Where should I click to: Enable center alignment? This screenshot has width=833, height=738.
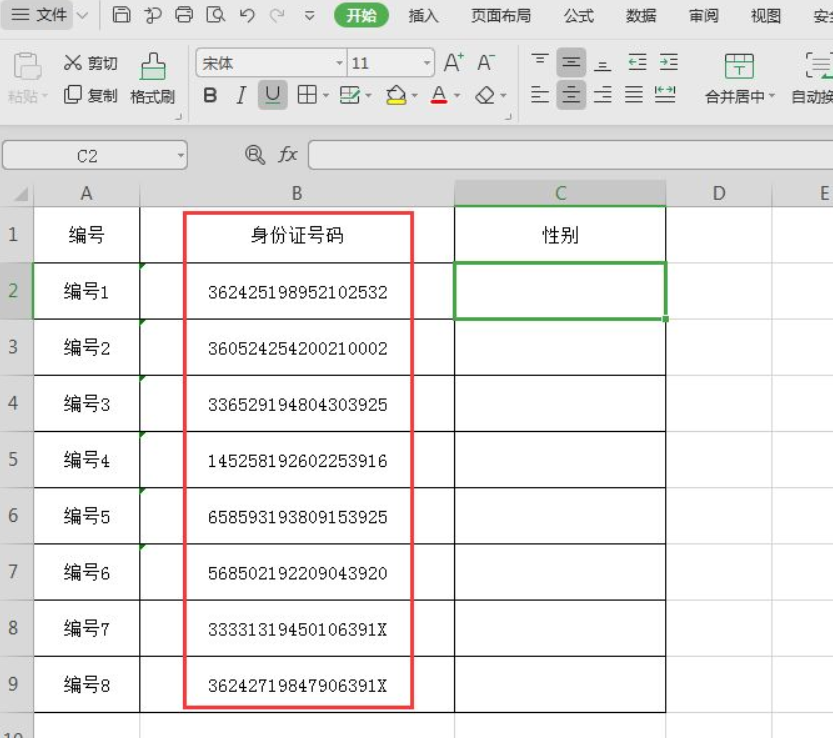click(x=570, y=95)
